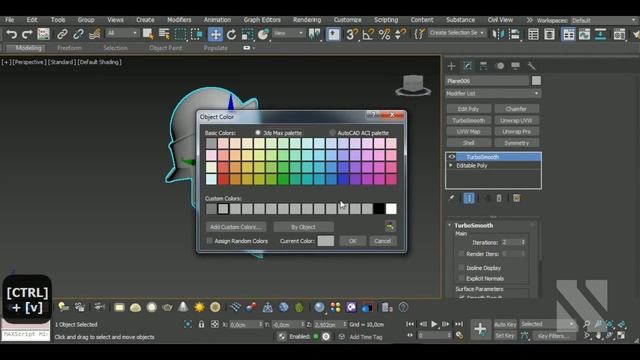Viewport: 640px width, 360px height.
Task: Click the Undo arrow icon
Action: [x=11, y=34]
